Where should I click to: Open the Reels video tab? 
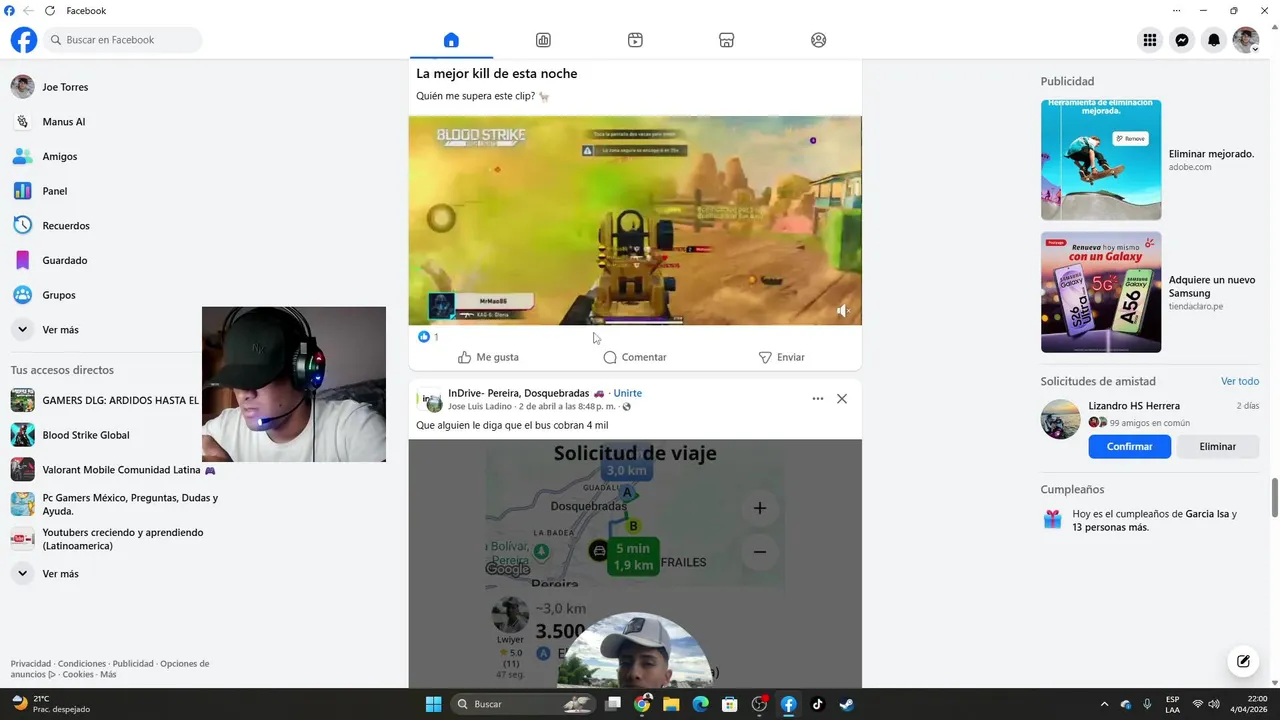[635, 40]
